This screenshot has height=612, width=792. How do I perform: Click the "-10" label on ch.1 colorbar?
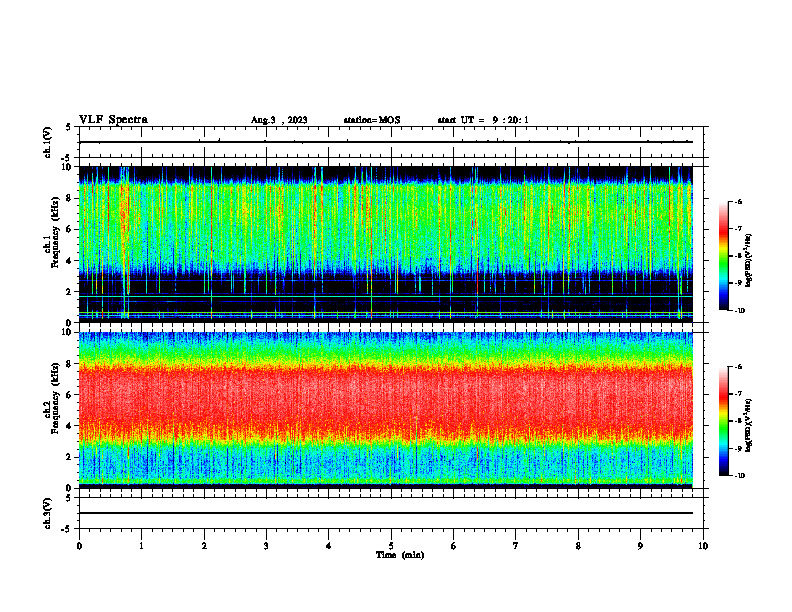pos(740,311)
